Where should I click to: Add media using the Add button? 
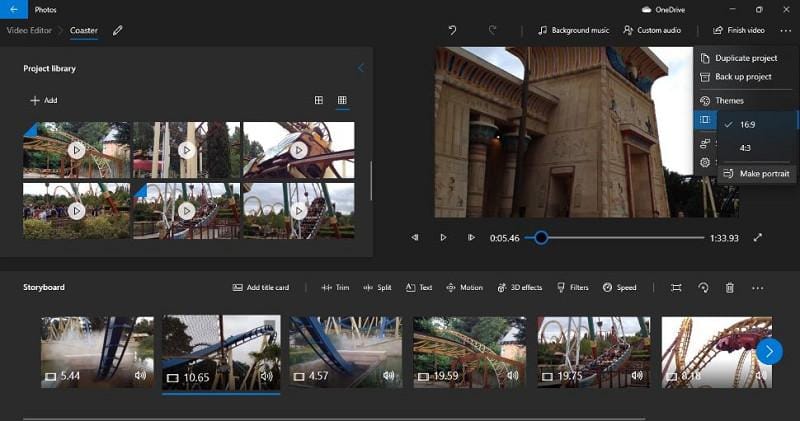(x=43, y=100)
